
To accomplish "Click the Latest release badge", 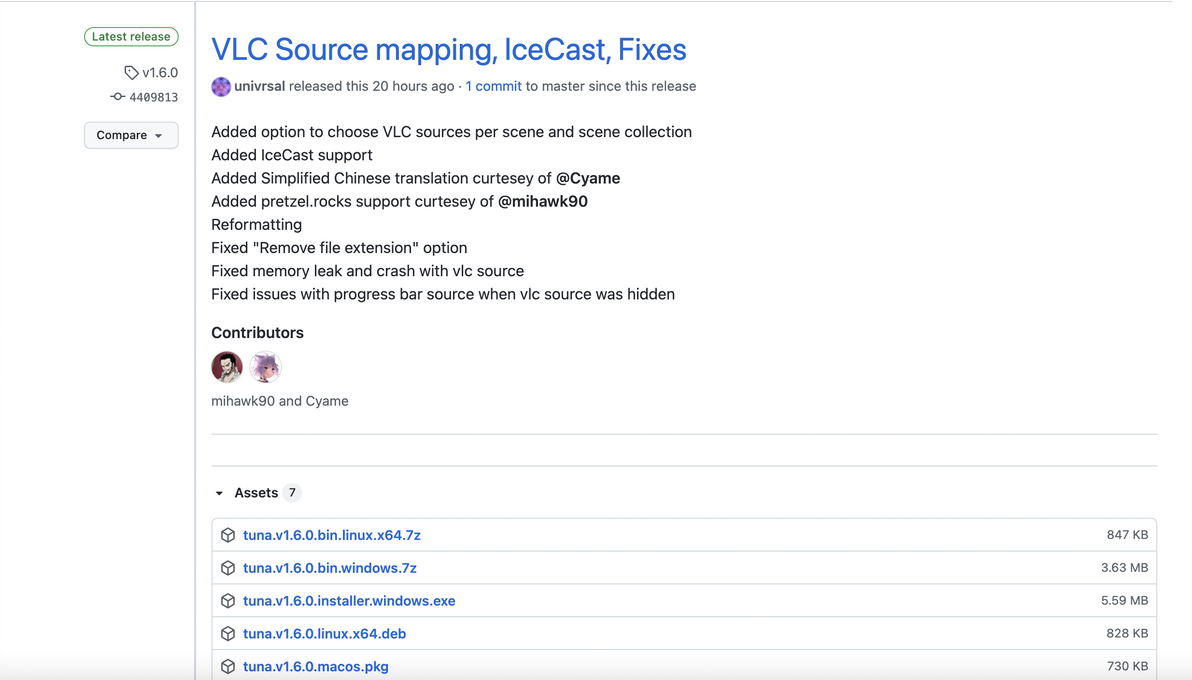I will tap(131, 37).
